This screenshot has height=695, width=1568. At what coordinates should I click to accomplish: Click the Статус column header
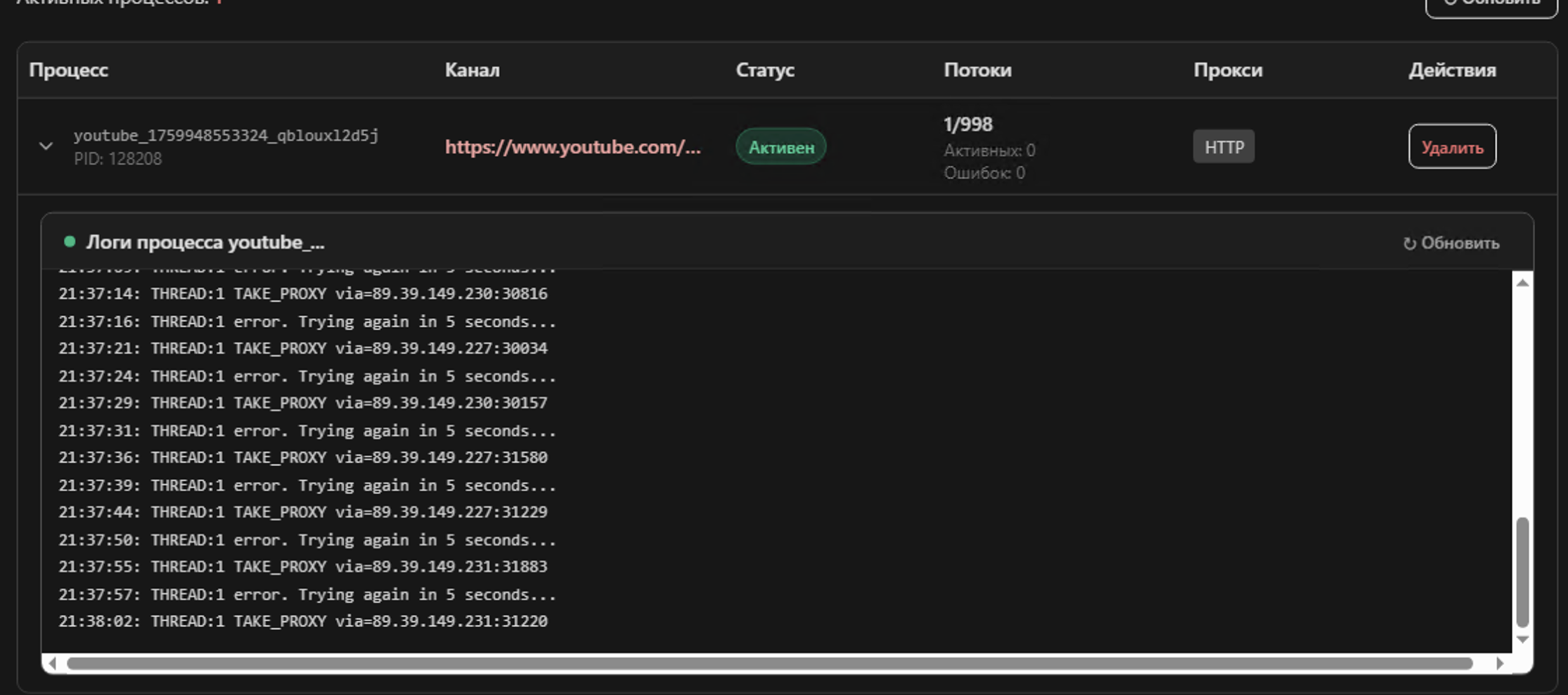pyautogui.click(x=765, y=70)
